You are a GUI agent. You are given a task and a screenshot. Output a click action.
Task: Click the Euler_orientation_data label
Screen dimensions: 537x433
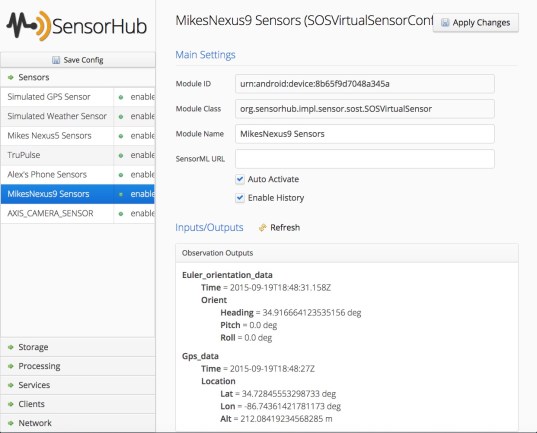click(227, 275)
